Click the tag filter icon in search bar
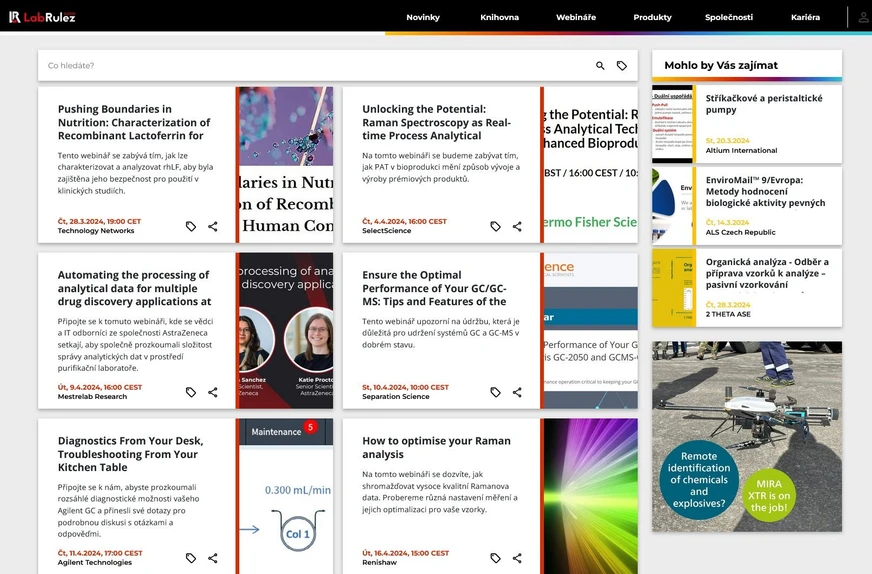 tap(622, 66)
